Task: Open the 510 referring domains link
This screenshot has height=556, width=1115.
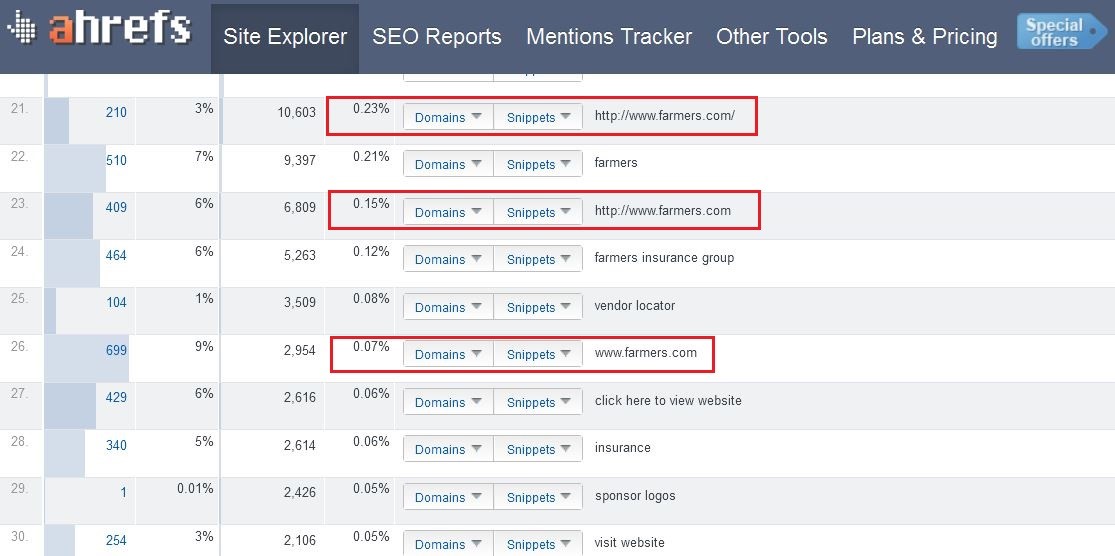Action: [x=116, y=160]
